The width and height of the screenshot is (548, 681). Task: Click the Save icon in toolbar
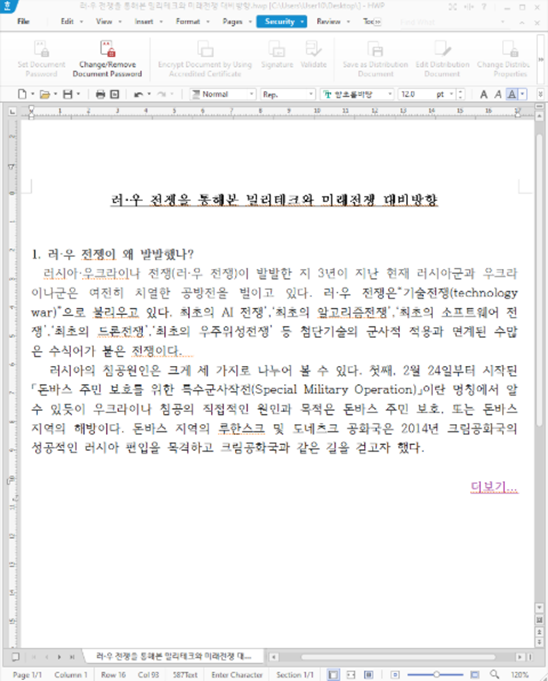[x=68, y=94]
